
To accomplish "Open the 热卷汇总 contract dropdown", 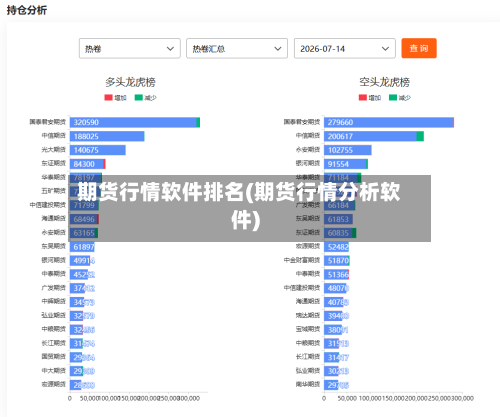I will click(x=237, y=49).
